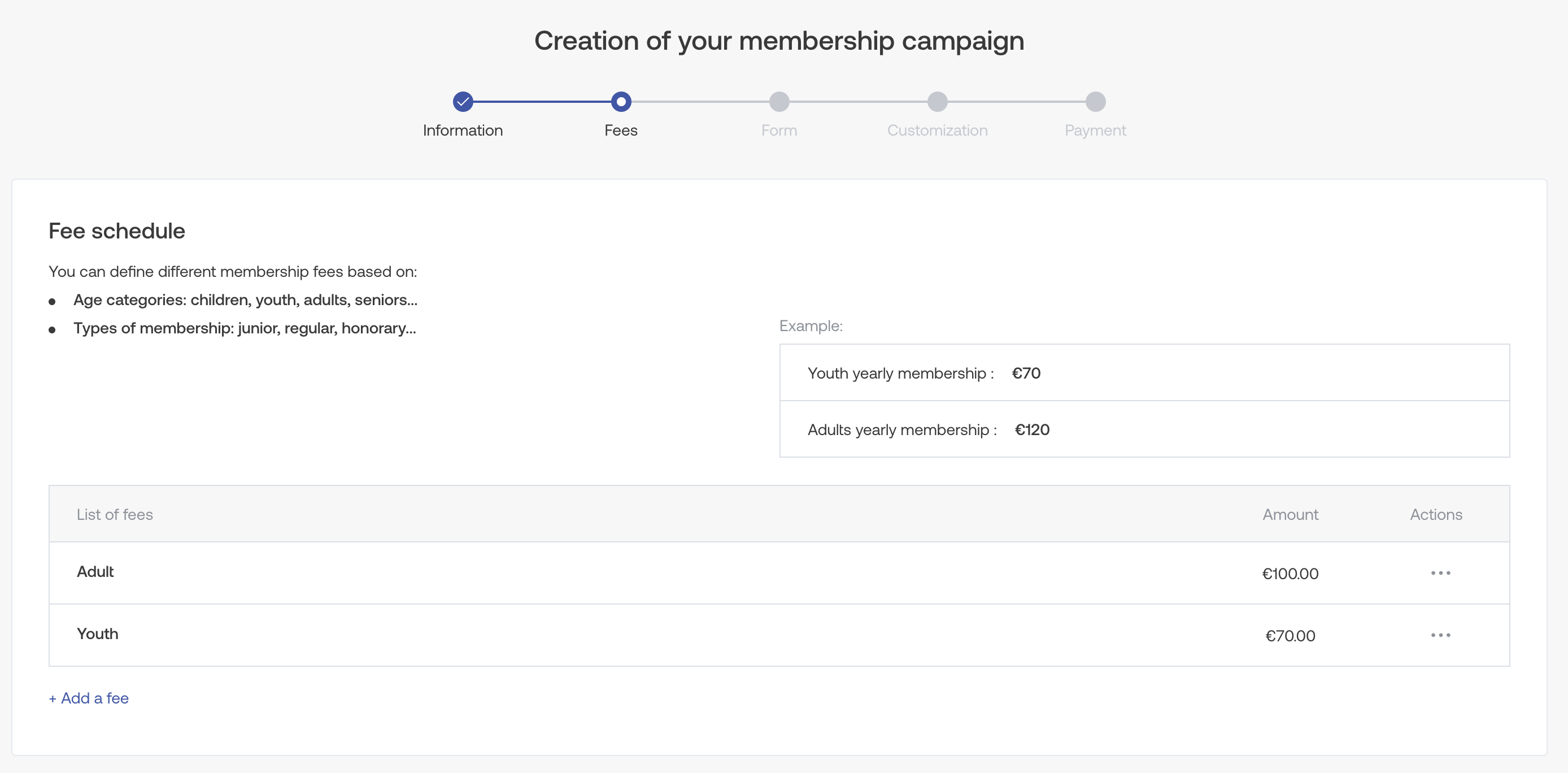Select the Information step label

(463, 131)
